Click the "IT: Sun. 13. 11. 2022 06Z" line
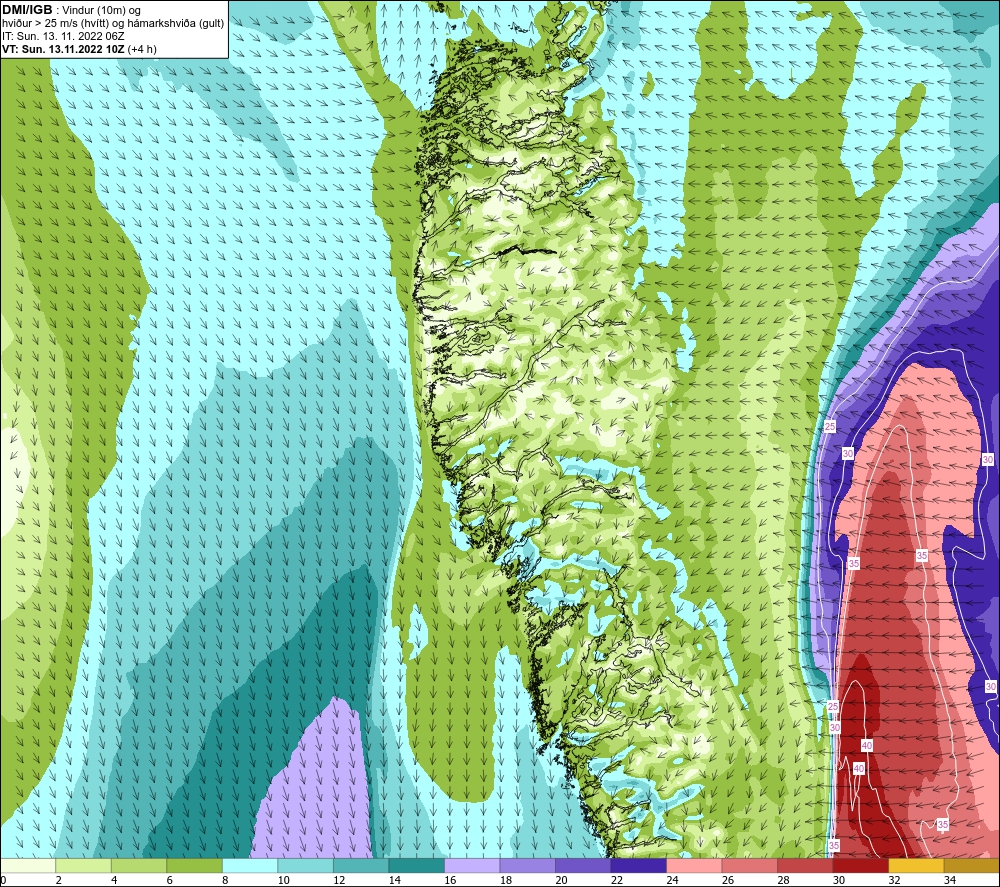Viewport: 1000px width, 887px height. point(63,36)
